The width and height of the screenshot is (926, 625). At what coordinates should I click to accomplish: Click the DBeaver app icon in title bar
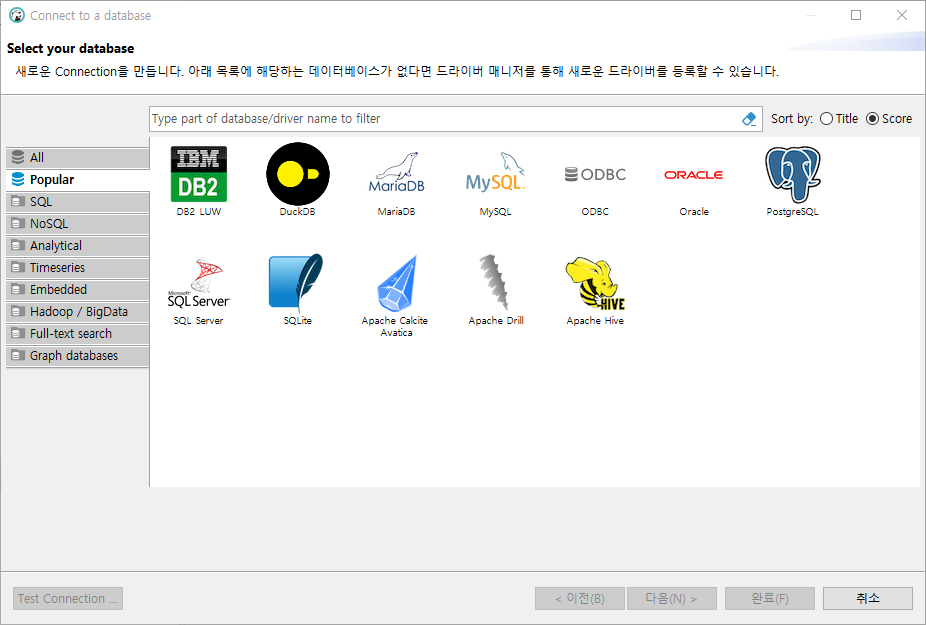(x=17, y=15)
